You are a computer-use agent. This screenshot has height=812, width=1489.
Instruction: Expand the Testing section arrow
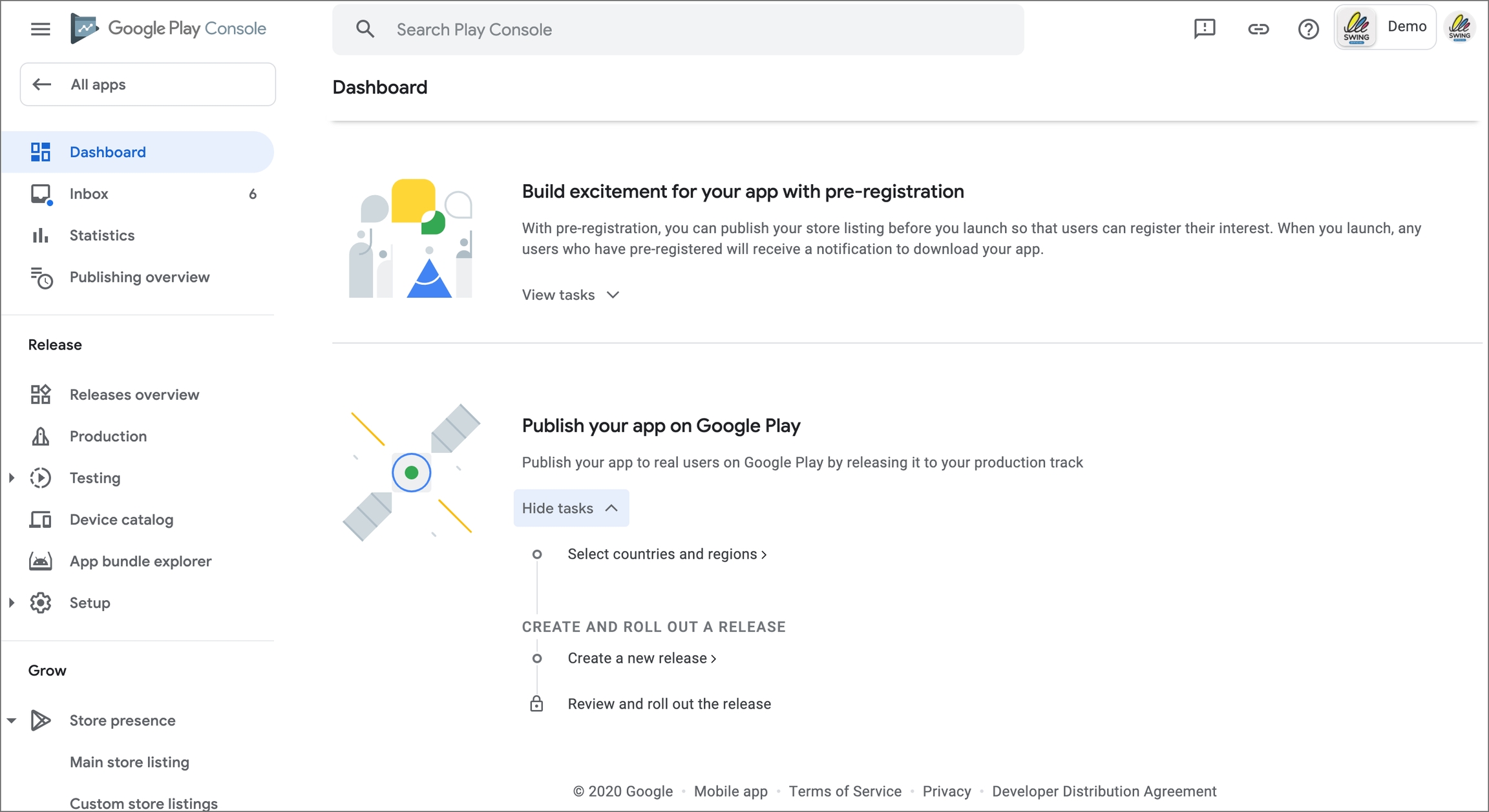[12, 477]
